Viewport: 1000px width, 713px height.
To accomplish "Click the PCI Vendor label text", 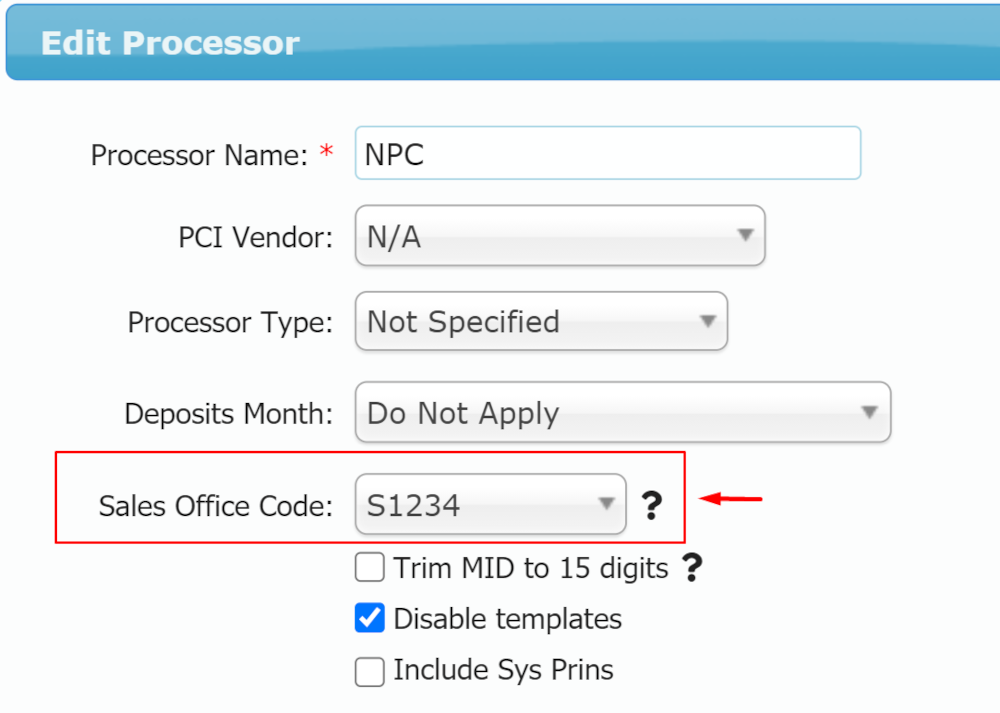I will pyautogui.click(x=255, y=238).
